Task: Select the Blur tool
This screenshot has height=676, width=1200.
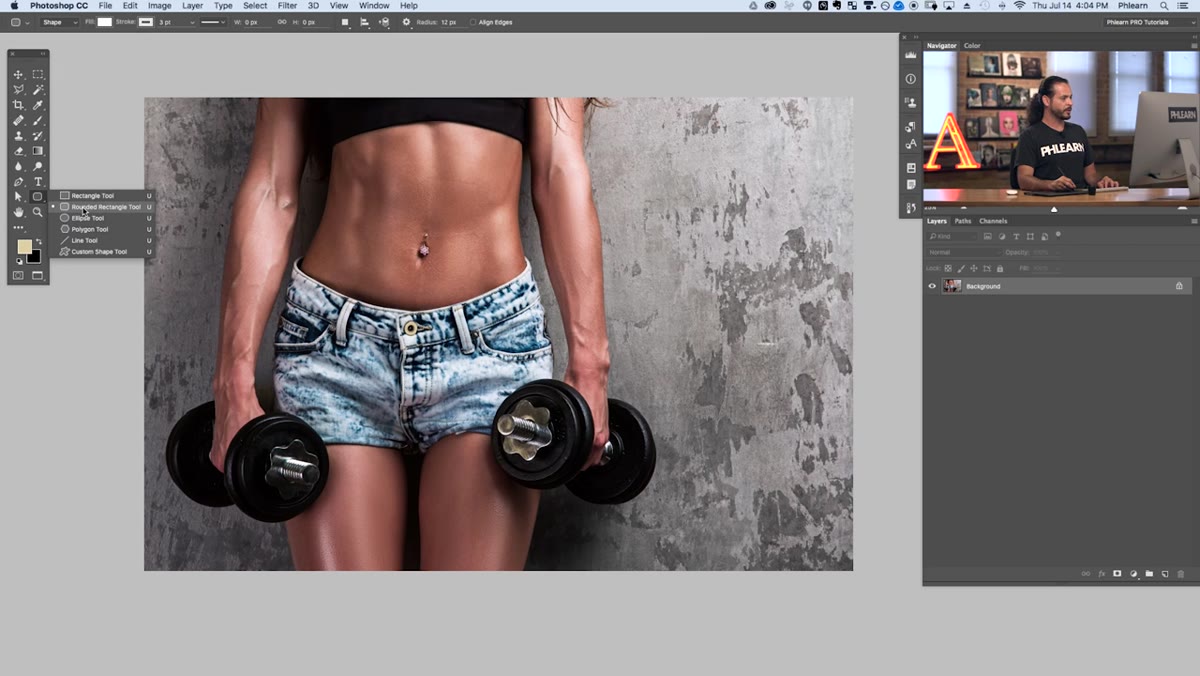Action: [18, 166]
